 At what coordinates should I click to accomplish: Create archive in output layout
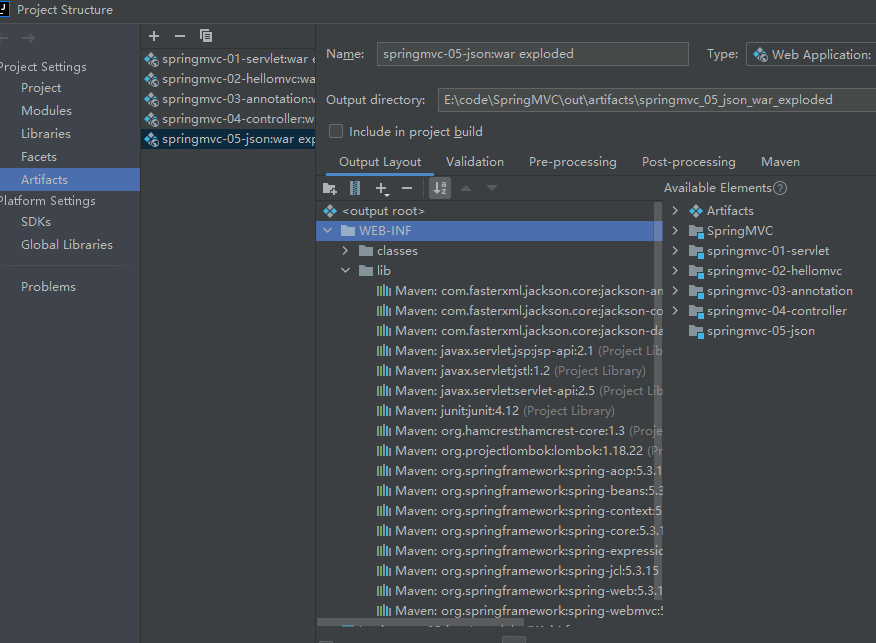pos(355,188)
